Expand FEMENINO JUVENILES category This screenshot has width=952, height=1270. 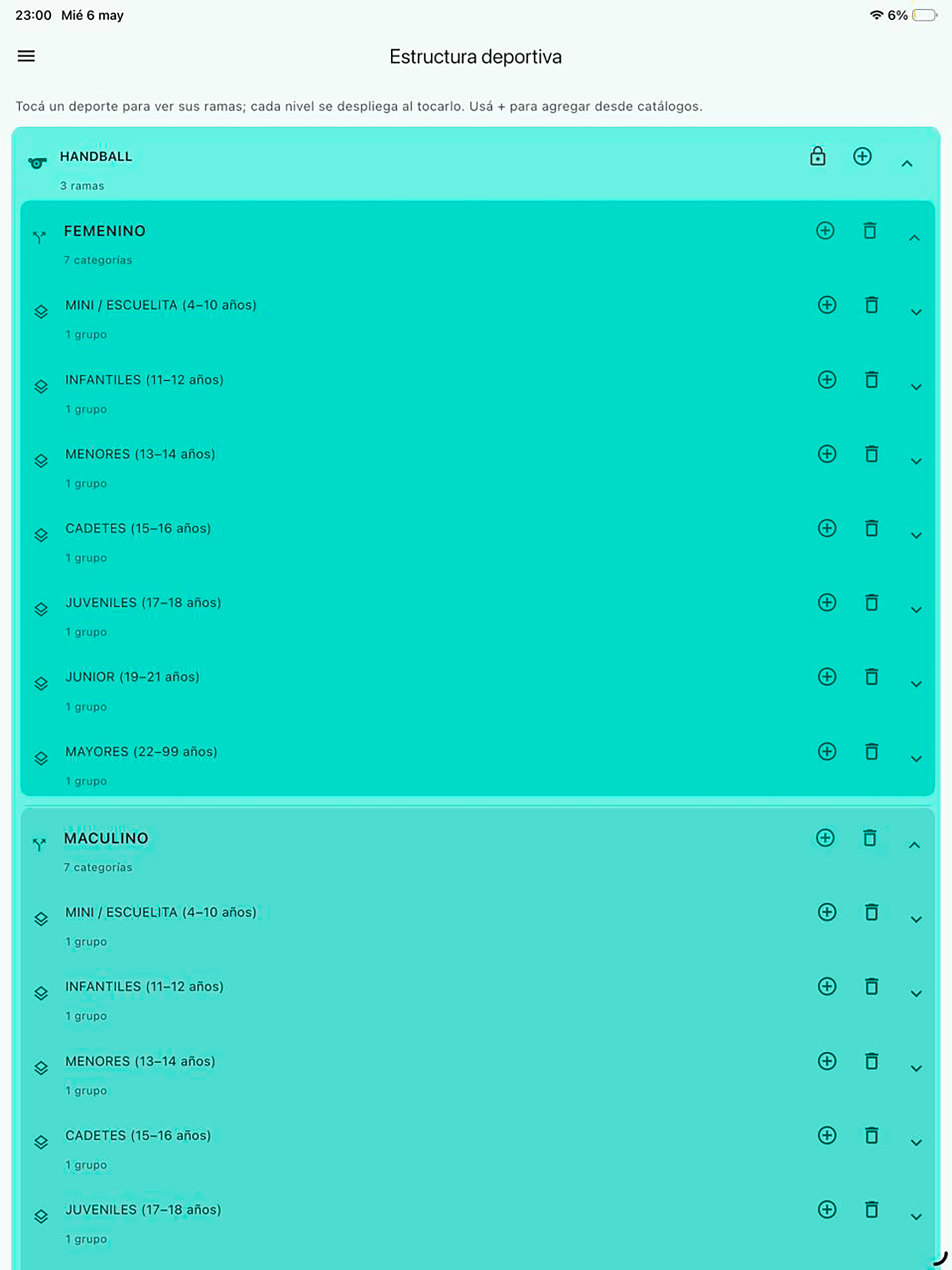[x=916, y=610]
